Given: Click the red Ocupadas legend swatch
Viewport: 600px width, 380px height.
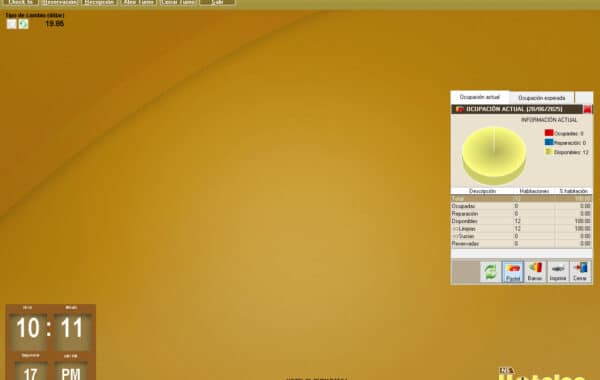Looking at the screenshot, I should click(x=549, y=133).
